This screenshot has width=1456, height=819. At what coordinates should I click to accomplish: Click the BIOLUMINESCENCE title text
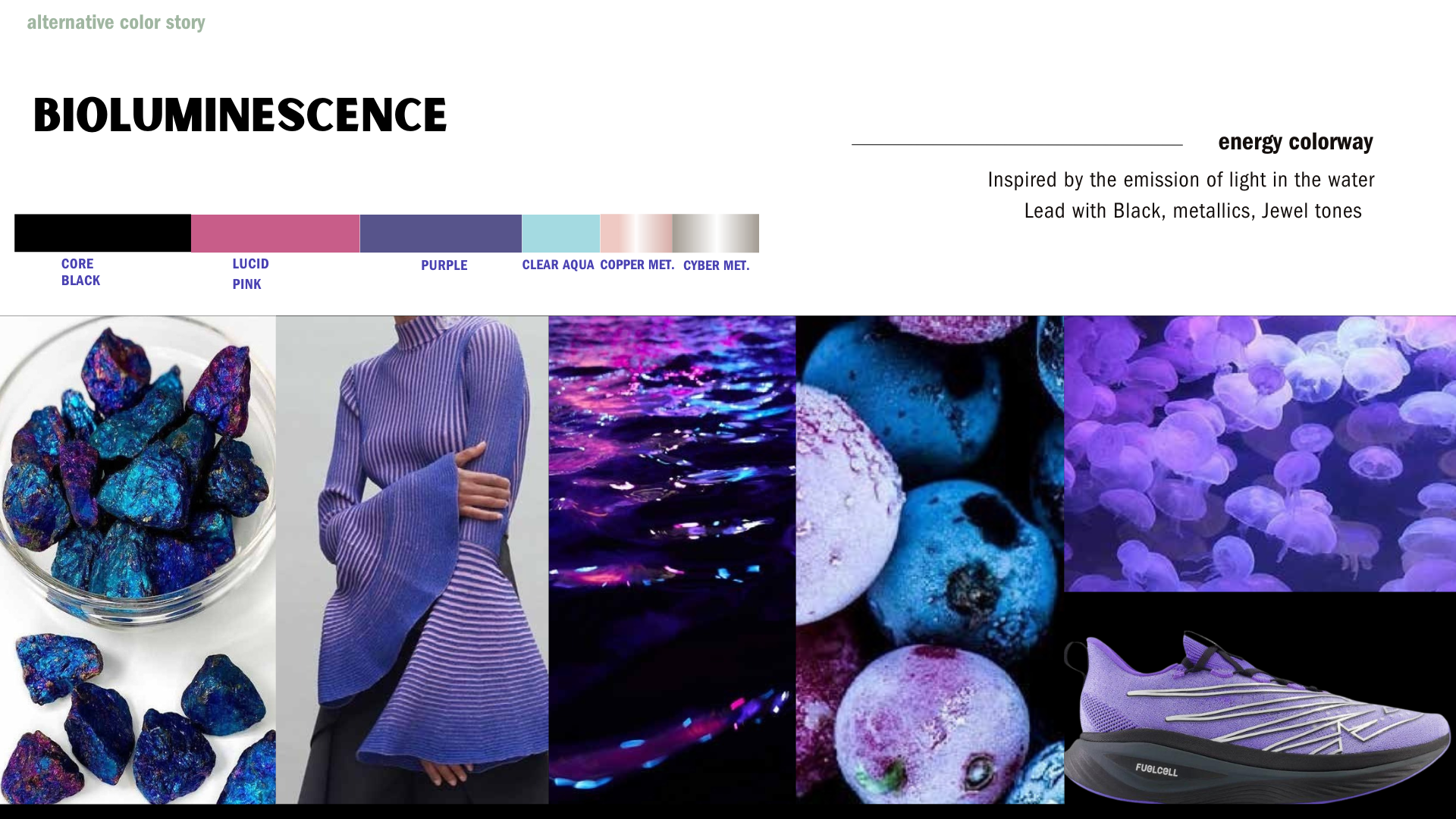coord(240,115)
